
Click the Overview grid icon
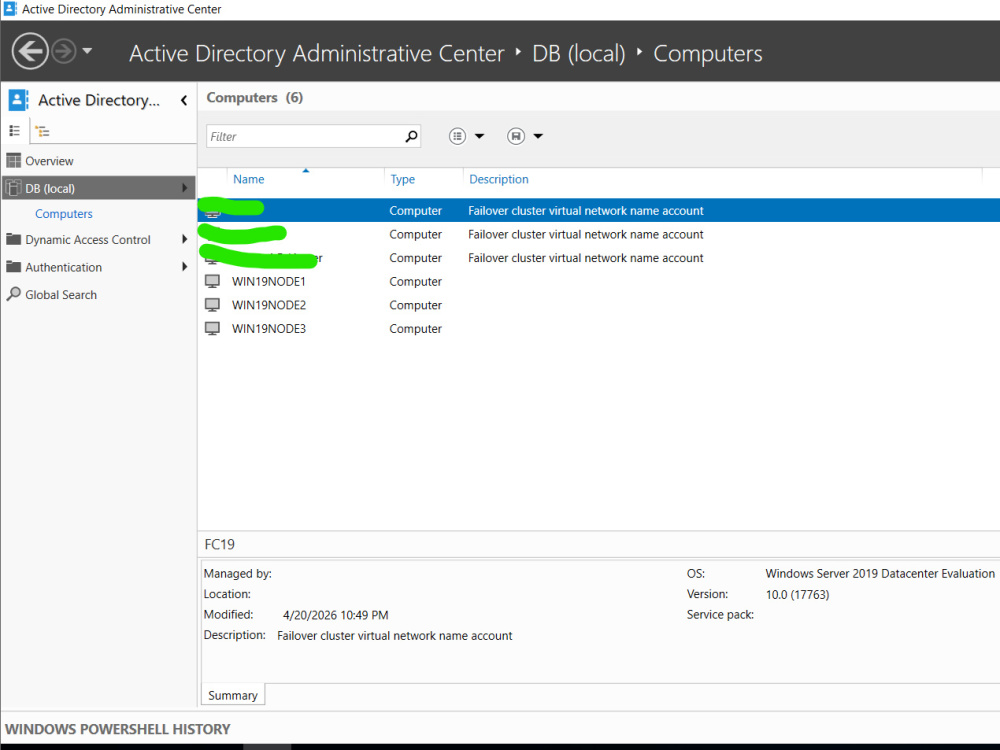(x=13, y=161)
